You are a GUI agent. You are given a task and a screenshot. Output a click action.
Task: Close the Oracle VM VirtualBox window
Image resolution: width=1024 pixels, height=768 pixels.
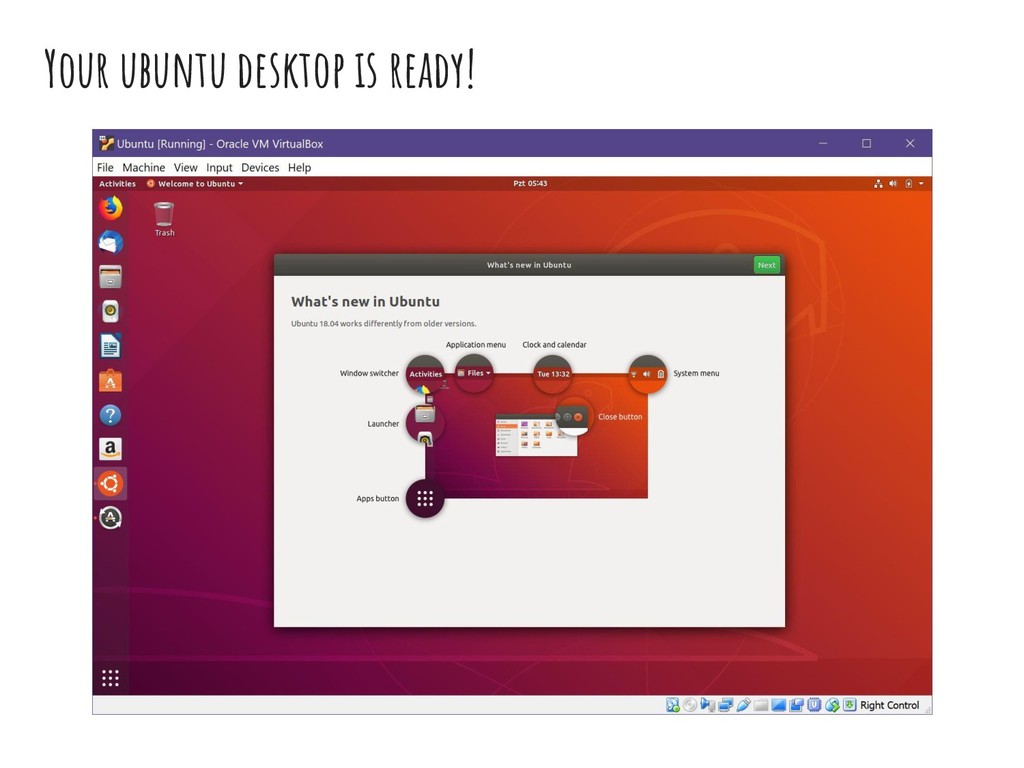(x=910, y=144)
